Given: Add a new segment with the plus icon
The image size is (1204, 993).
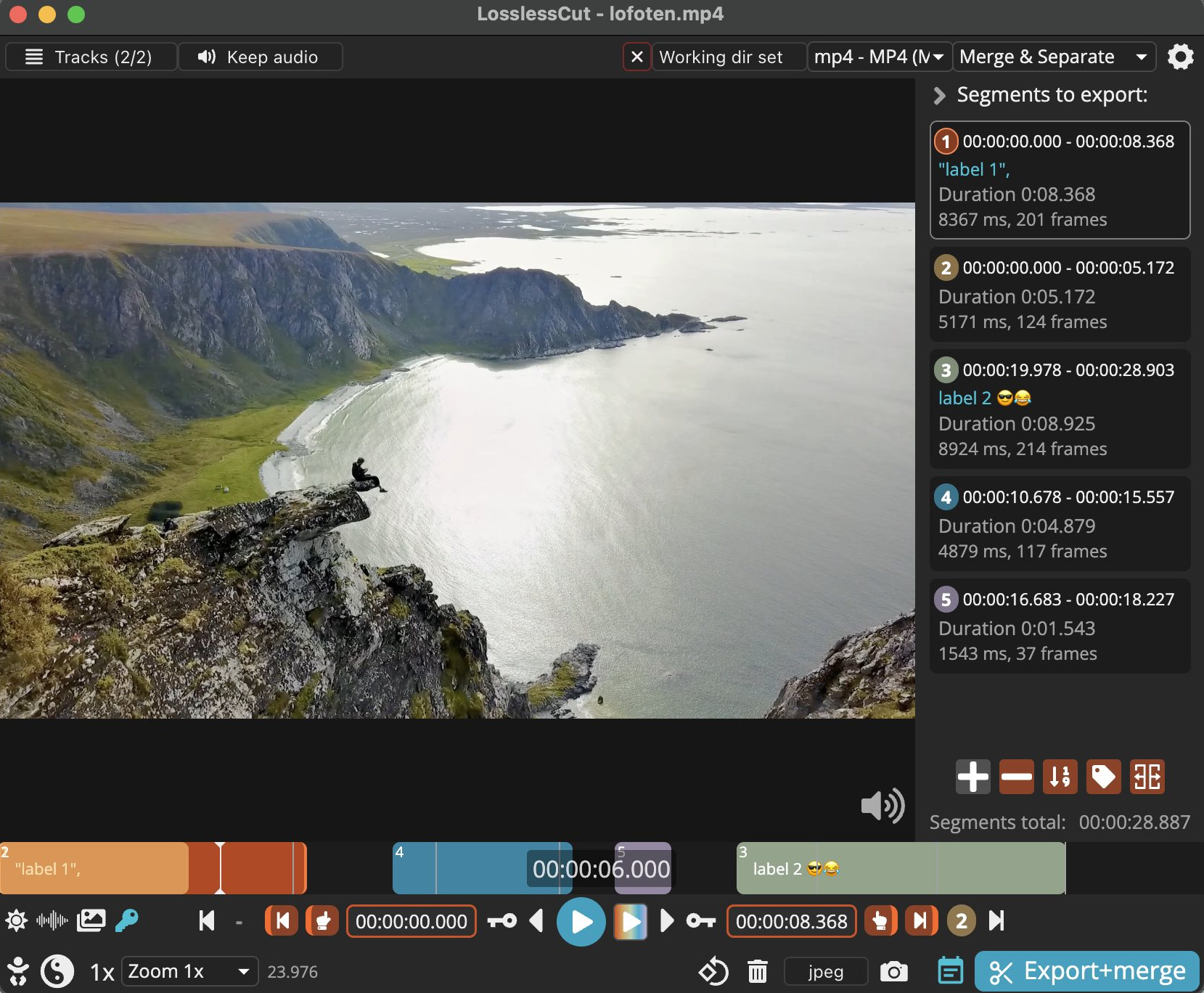Looking at the screenshot, I should [972, 777].
